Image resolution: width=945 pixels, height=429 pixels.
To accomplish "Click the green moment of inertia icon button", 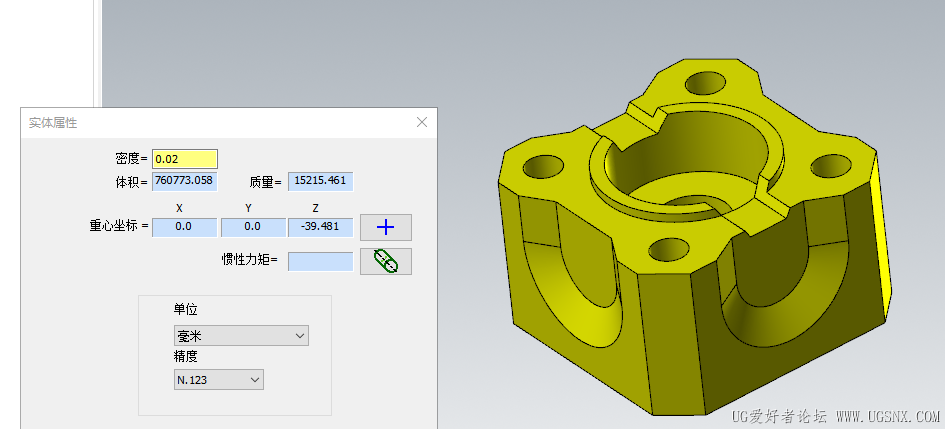I will click(x=386, y=261).
